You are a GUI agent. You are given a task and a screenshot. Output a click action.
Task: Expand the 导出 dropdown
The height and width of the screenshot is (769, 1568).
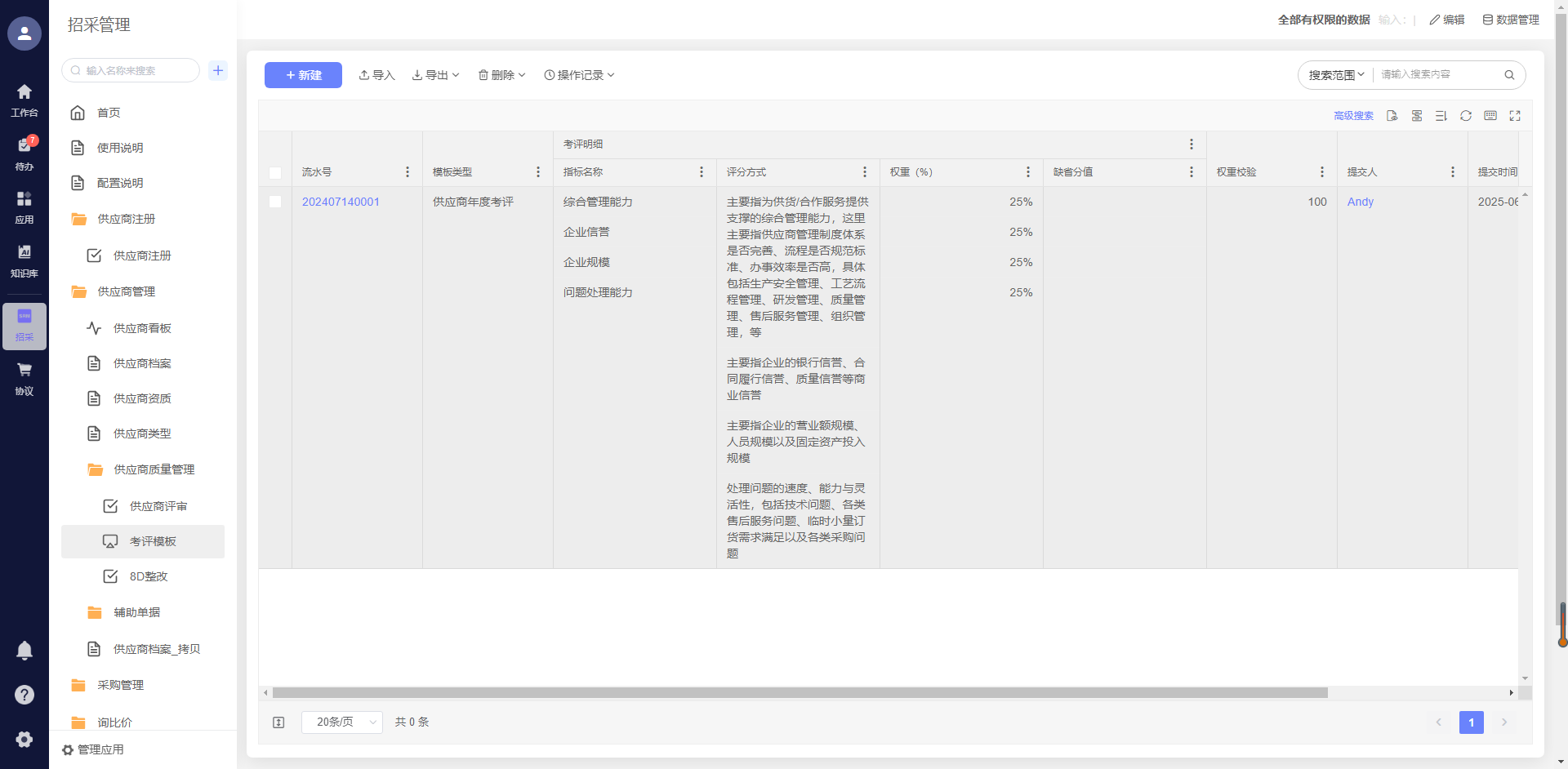pos(435,75)
